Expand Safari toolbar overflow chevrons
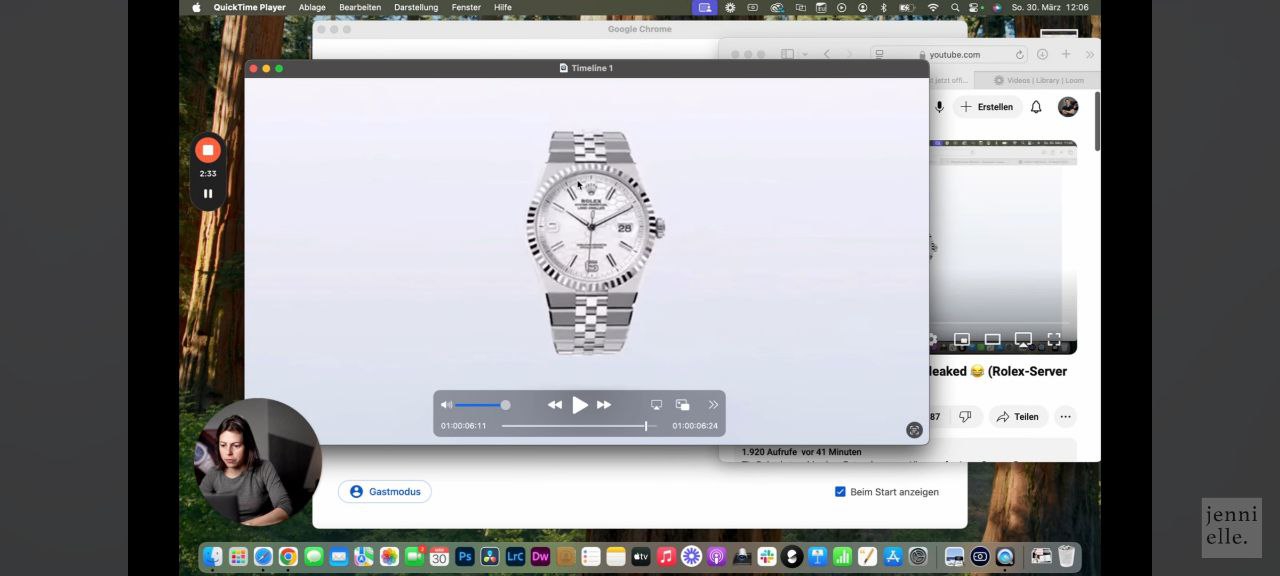Viewport: 1280px width, 576px height. (1089, 54)
